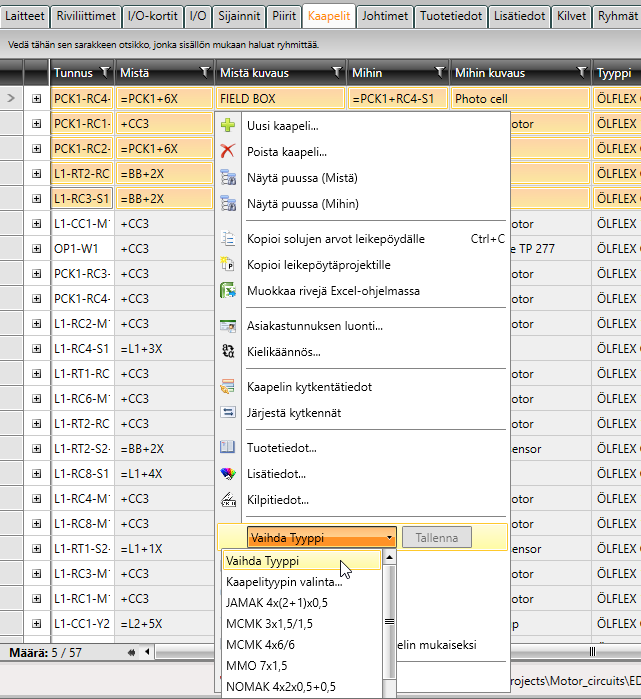Open the Tunnus column filter

[104, 73]
